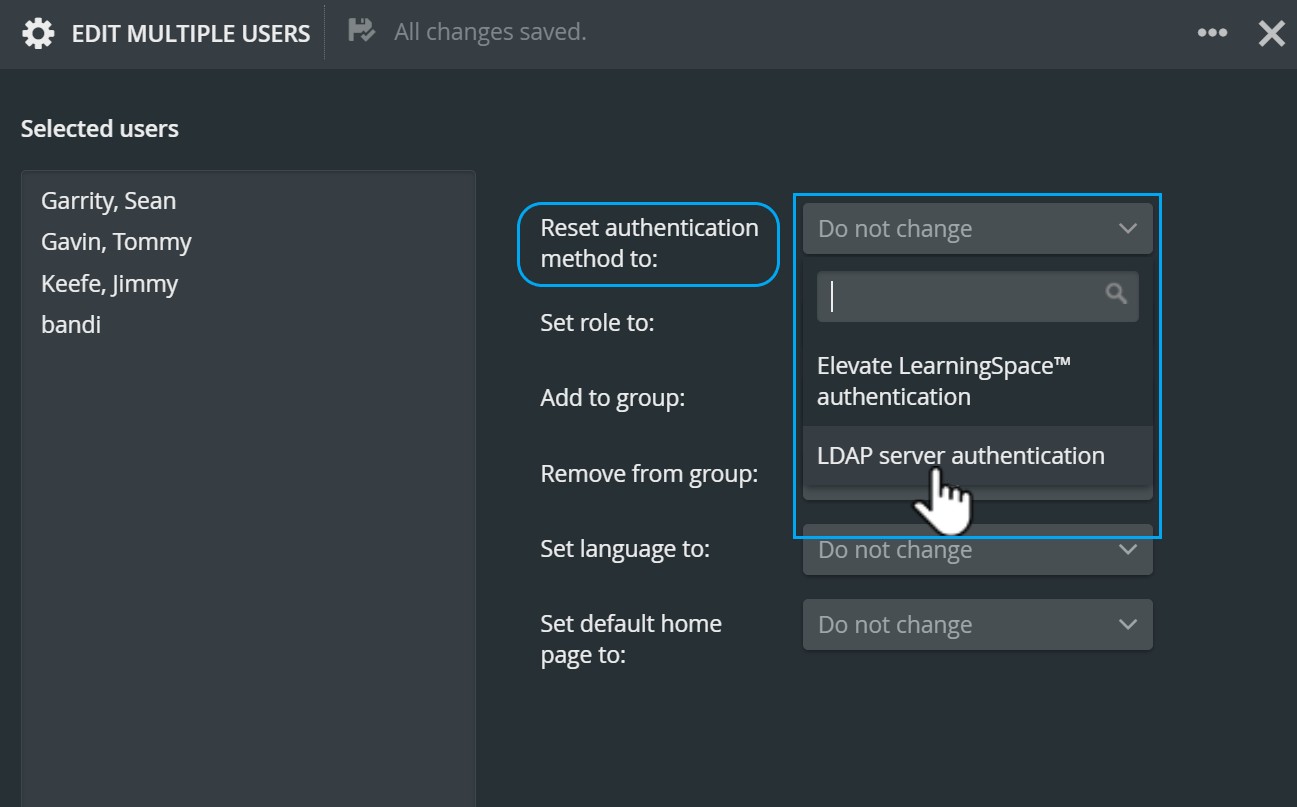Open the three-dots more options menu
The height and width of the screenshot is (807, 1297).
[x=1212, y=33]
